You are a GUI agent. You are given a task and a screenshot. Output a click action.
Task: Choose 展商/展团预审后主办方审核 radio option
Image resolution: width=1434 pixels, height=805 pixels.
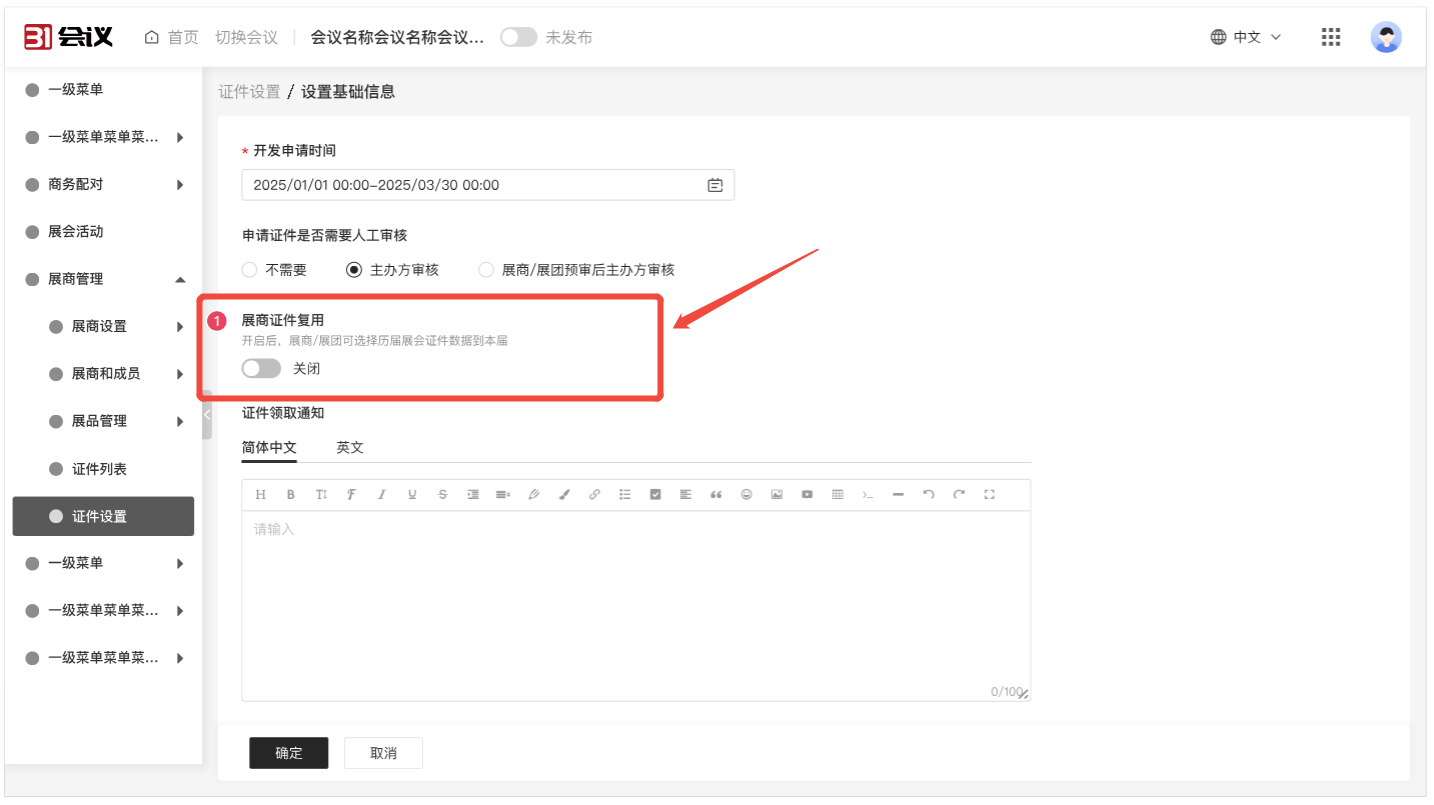click(x=486, y=270)
